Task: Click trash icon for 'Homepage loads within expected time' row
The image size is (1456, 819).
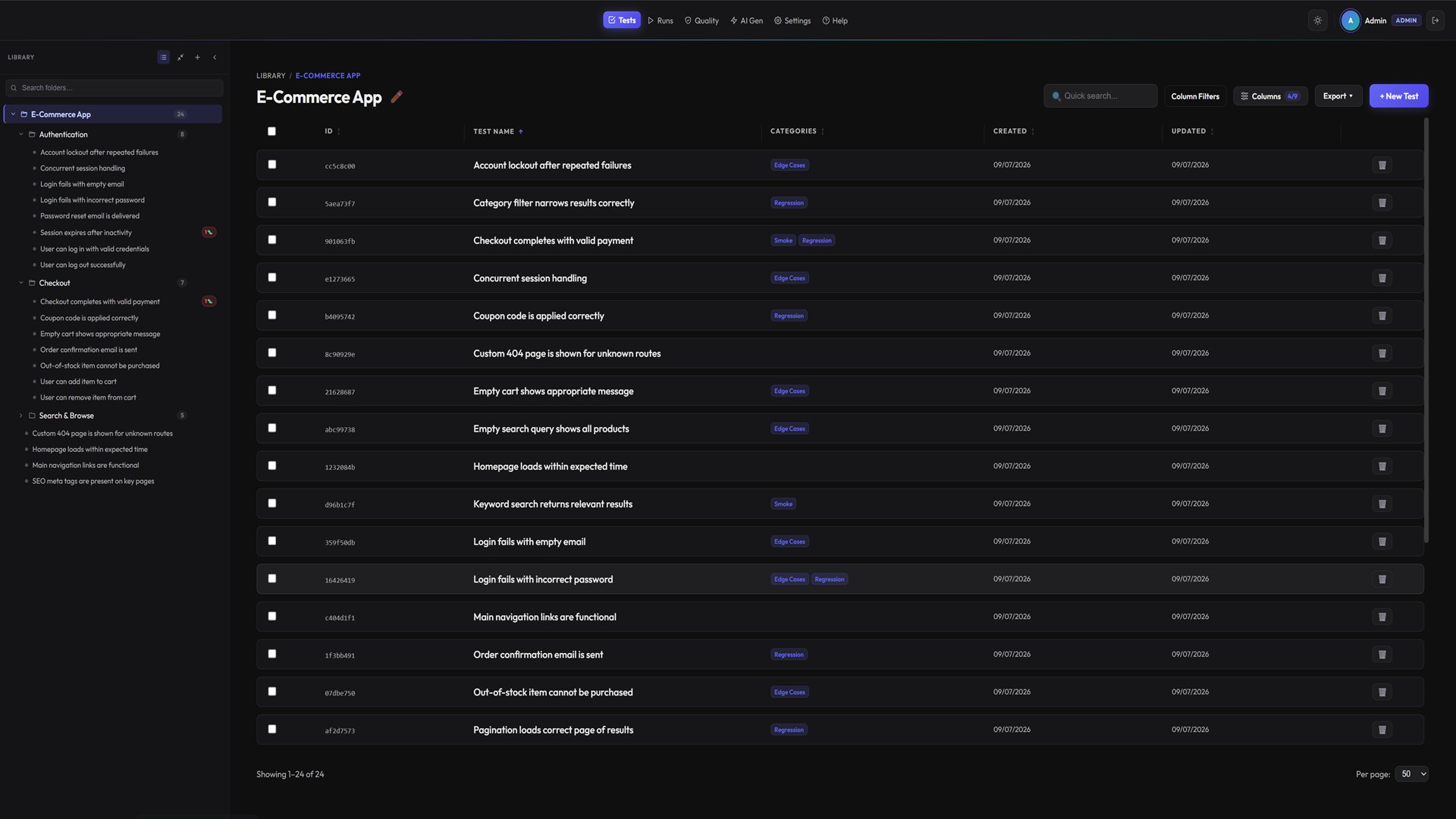Action: [x=1382, y=466]
